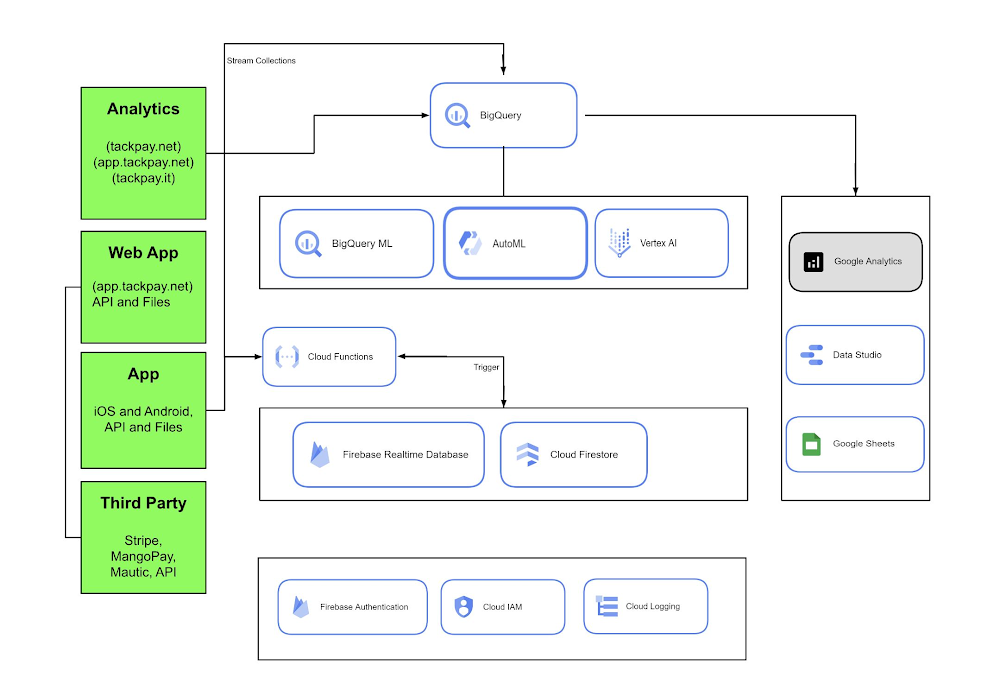The image size is (1000, 696).
Task: Select the Data Studio icon
Action: (812, 355)
